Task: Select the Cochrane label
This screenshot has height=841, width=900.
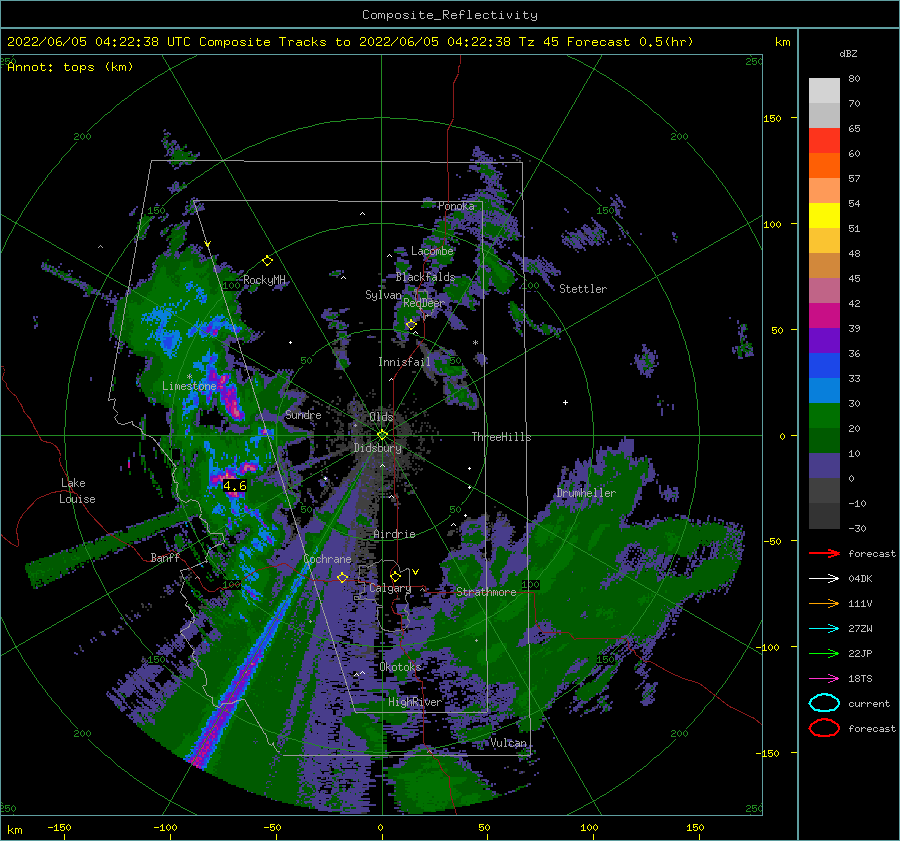Action: click(327, 559)
